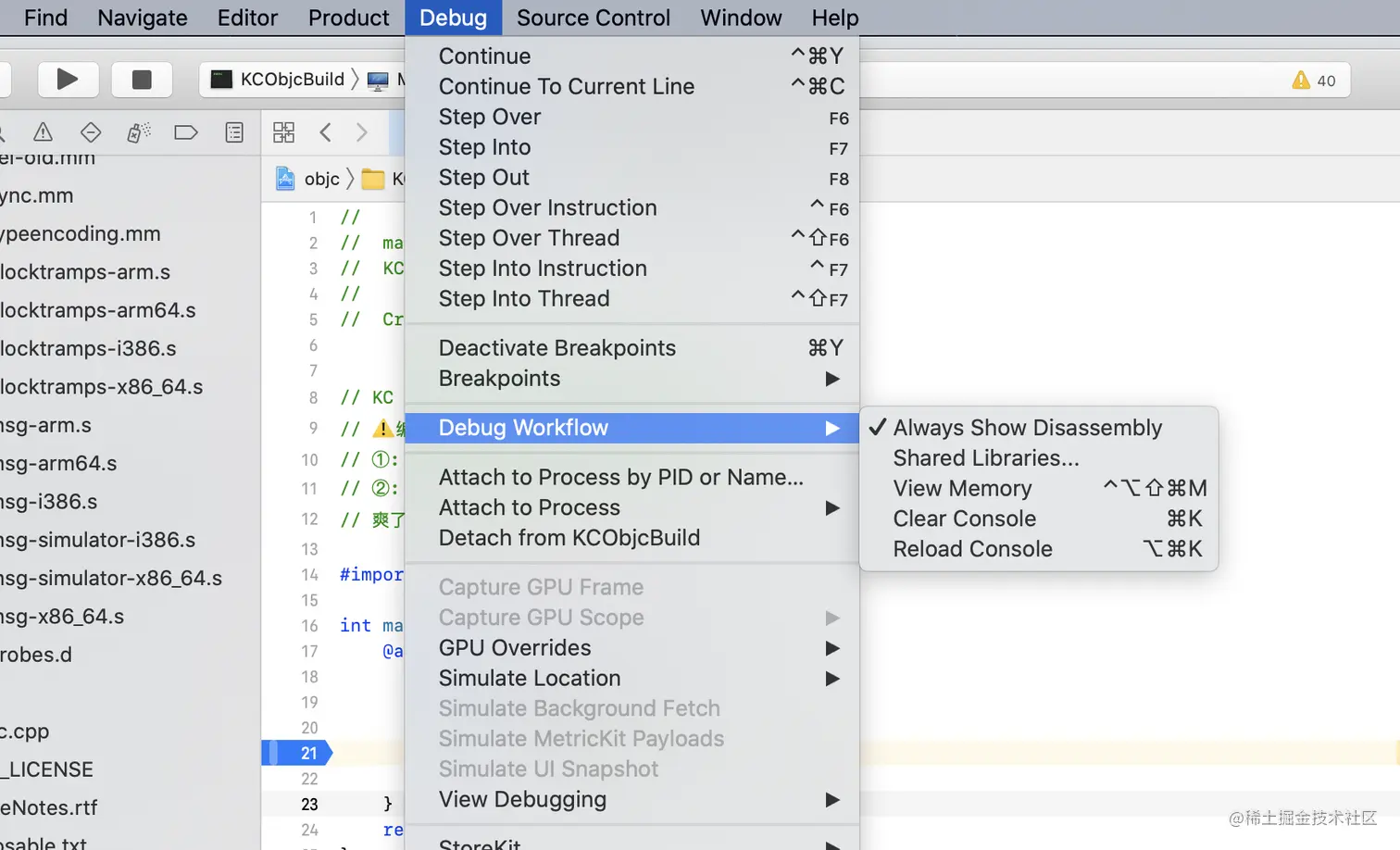Screen dimensions: 1400x850
Task: Open the Issue navigator warning icon
Action: [x=43, y=132]
